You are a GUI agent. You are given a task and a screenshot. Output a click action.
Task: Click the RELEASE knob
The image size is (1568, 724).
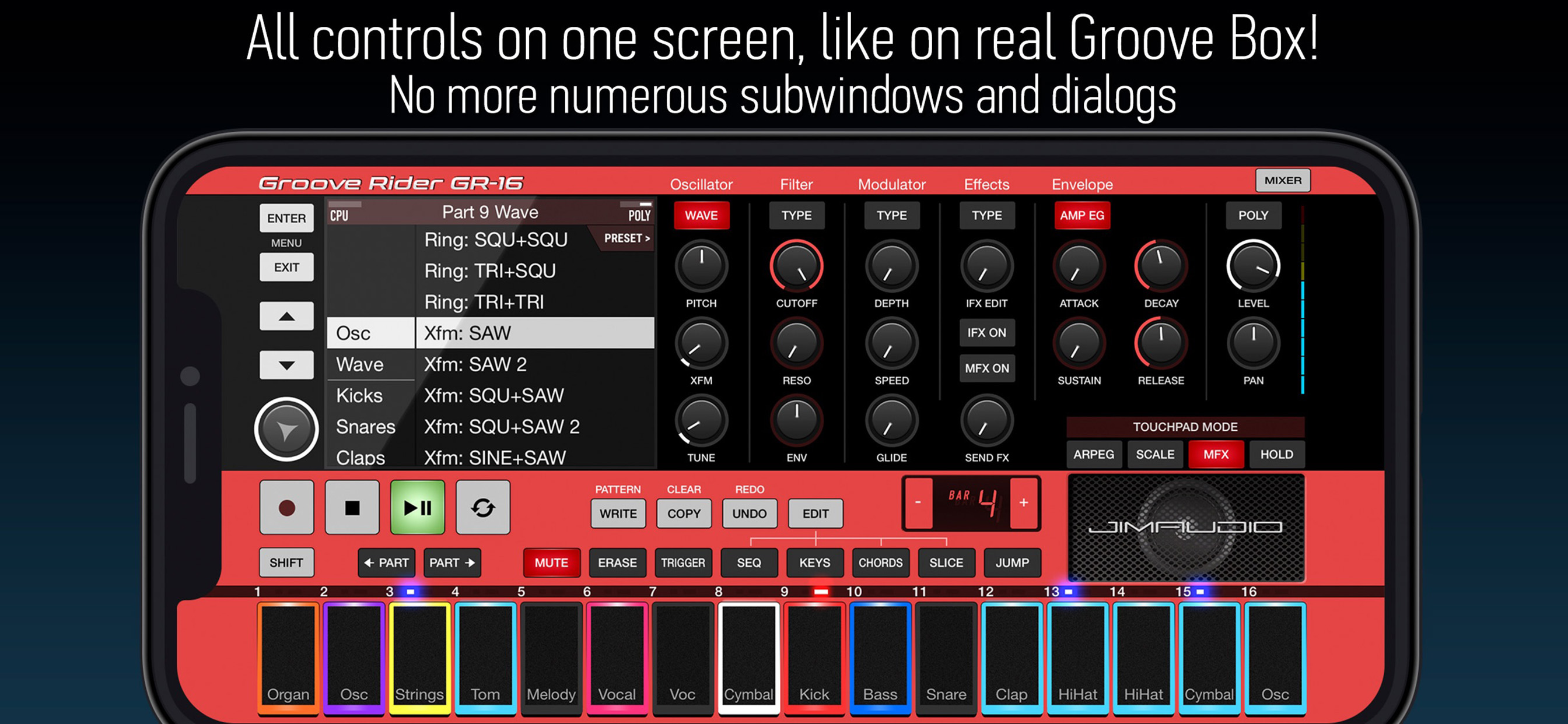(1161, 343)
